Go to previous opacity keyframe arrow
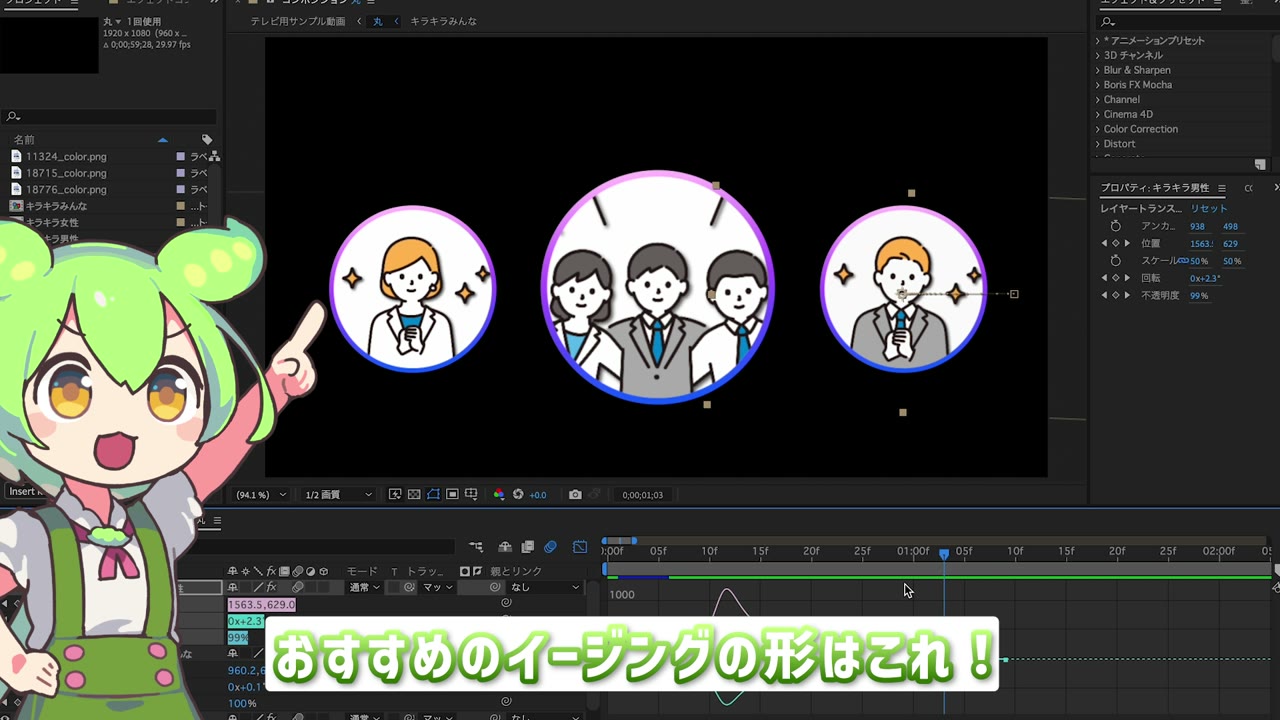 point(1104,295)
